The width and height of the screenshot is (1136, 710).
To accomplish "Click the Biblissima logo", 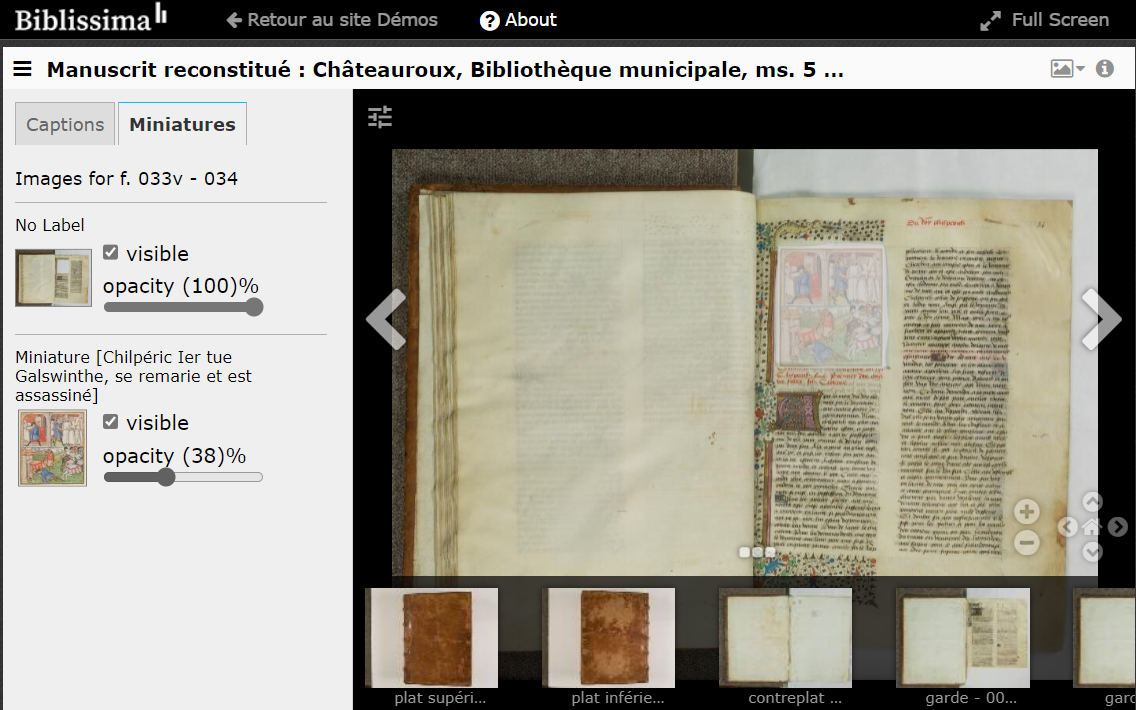I will pyautogui.click(x=91, y=18).
